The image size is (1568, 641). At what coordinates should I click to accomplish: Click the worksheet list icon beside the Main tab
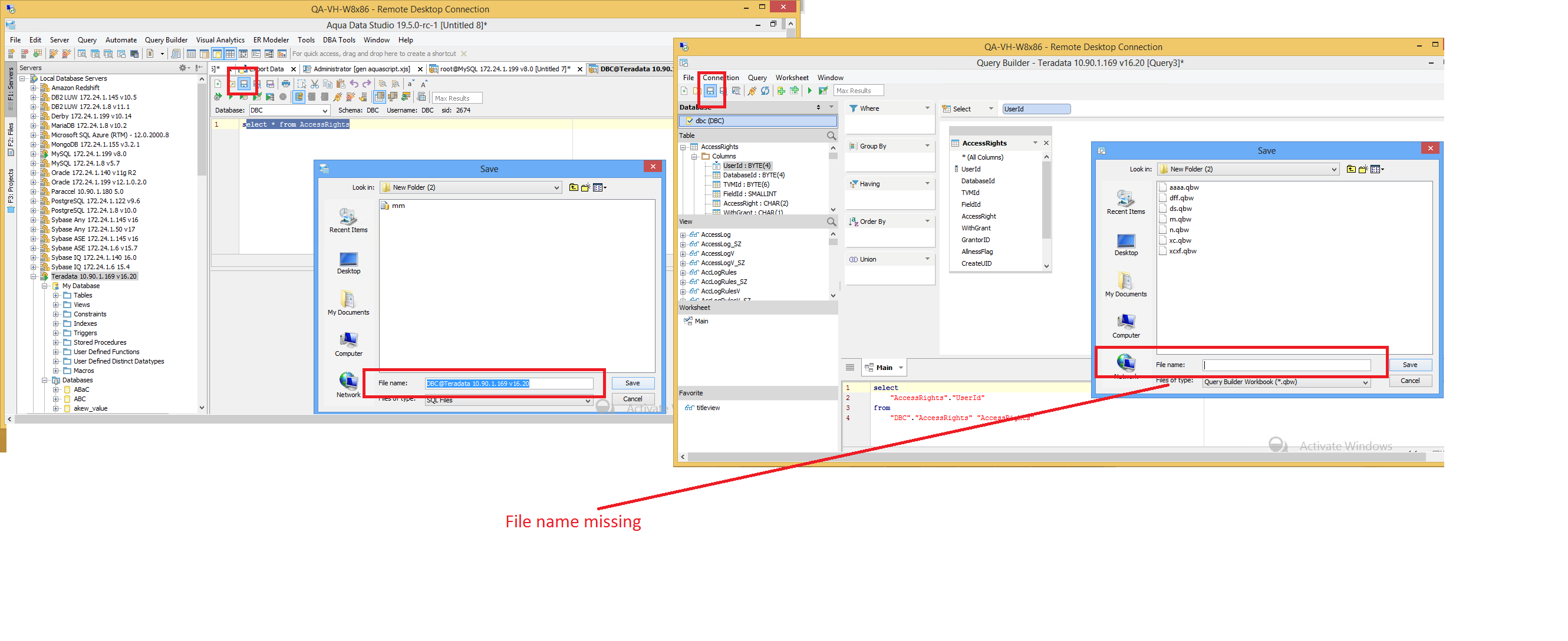click(x=850, y=367)
